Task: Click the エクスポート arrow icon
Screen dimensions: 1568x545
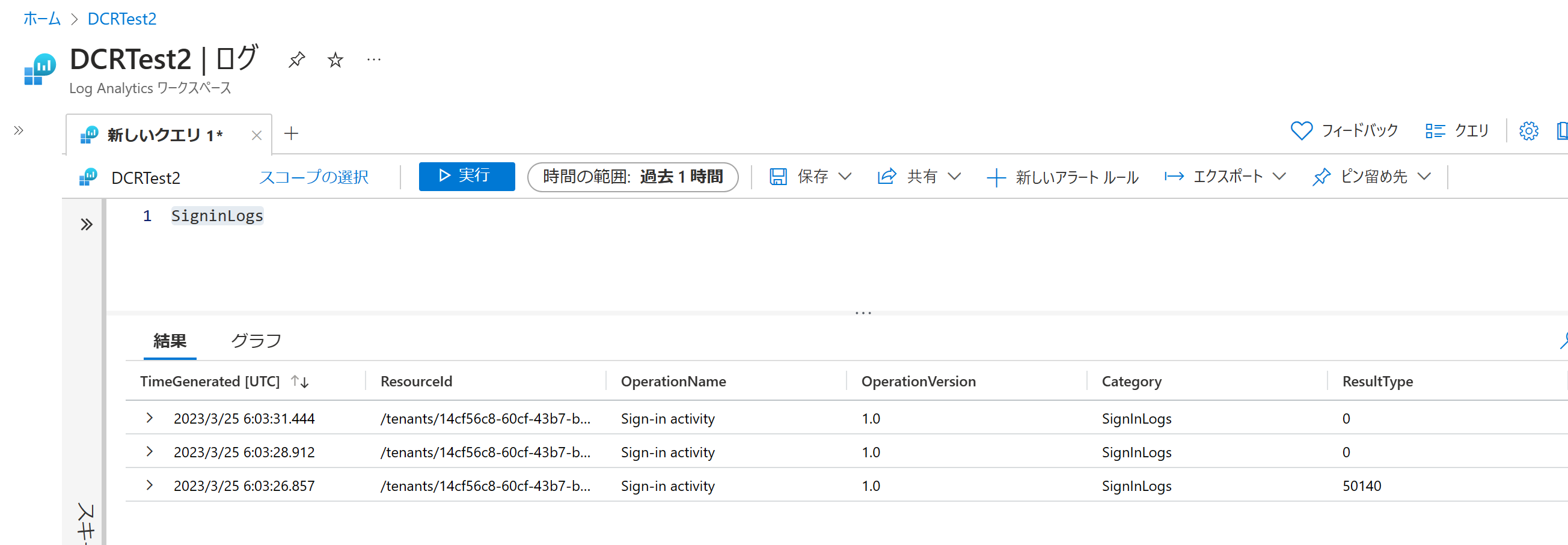Action: [1174, 177]
